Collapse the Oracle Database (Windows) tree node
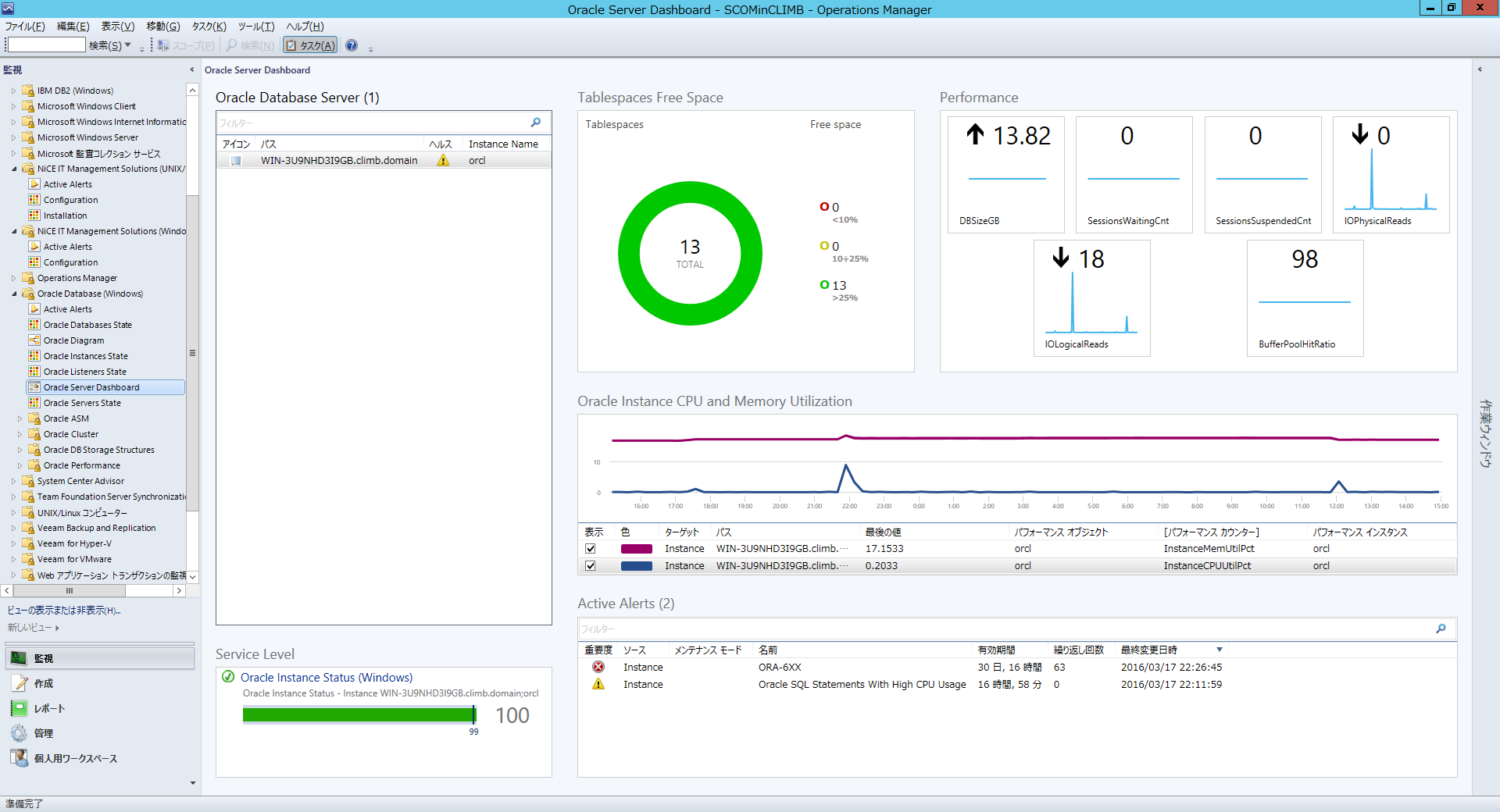 click(x=14, y=294)
